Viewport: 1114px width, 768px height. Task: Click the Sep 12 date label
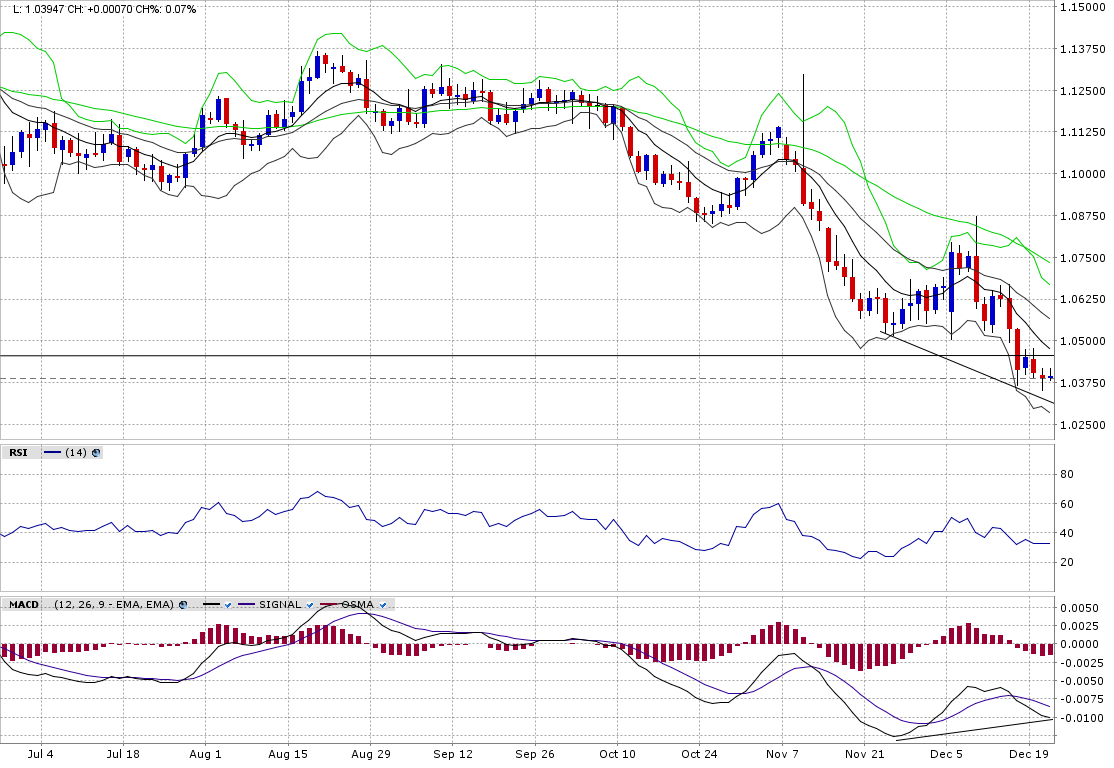coord(453,754)
